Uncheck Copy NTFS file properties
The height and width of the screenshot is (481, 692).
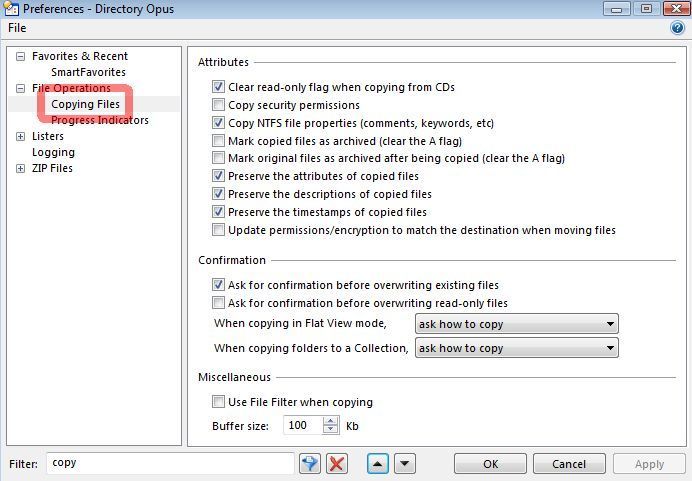tap(218, 122)
